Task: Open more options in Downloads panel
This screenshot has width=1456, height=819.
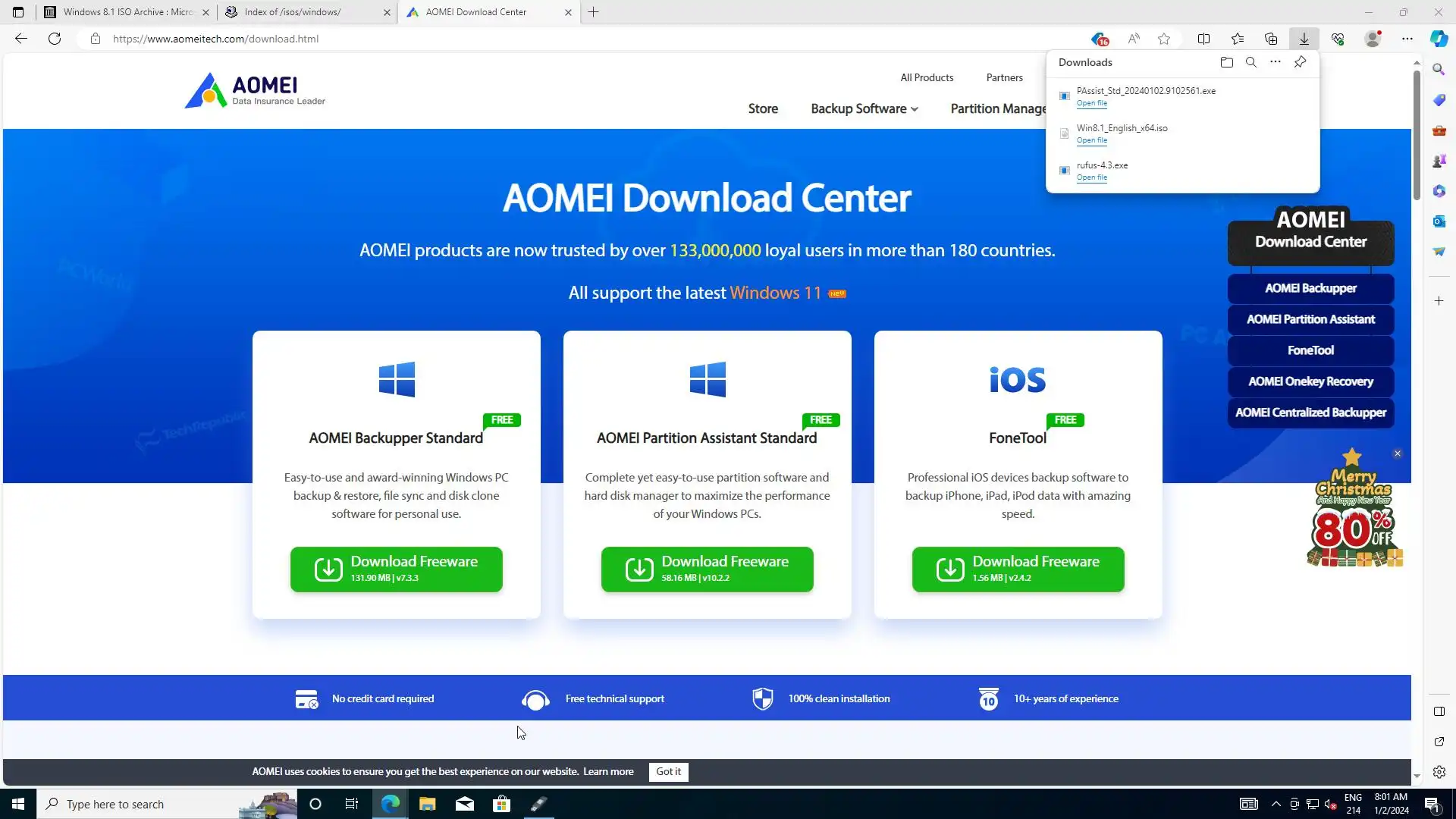Action: click(x=1276, y=62)
